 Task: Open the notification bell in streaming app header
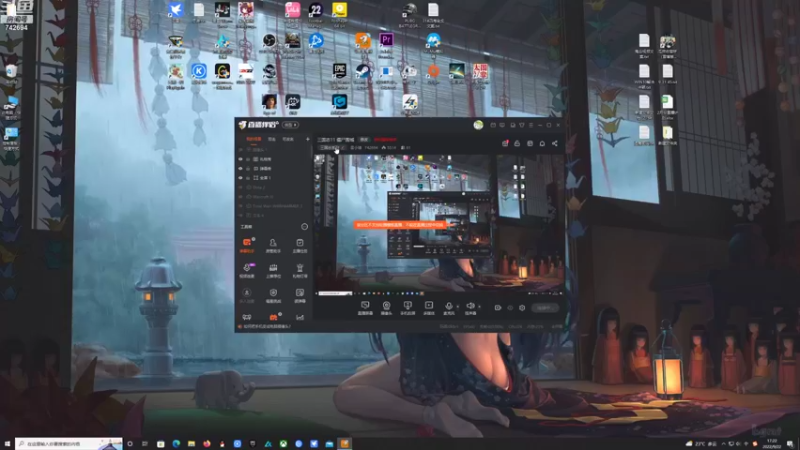point(542,143)
